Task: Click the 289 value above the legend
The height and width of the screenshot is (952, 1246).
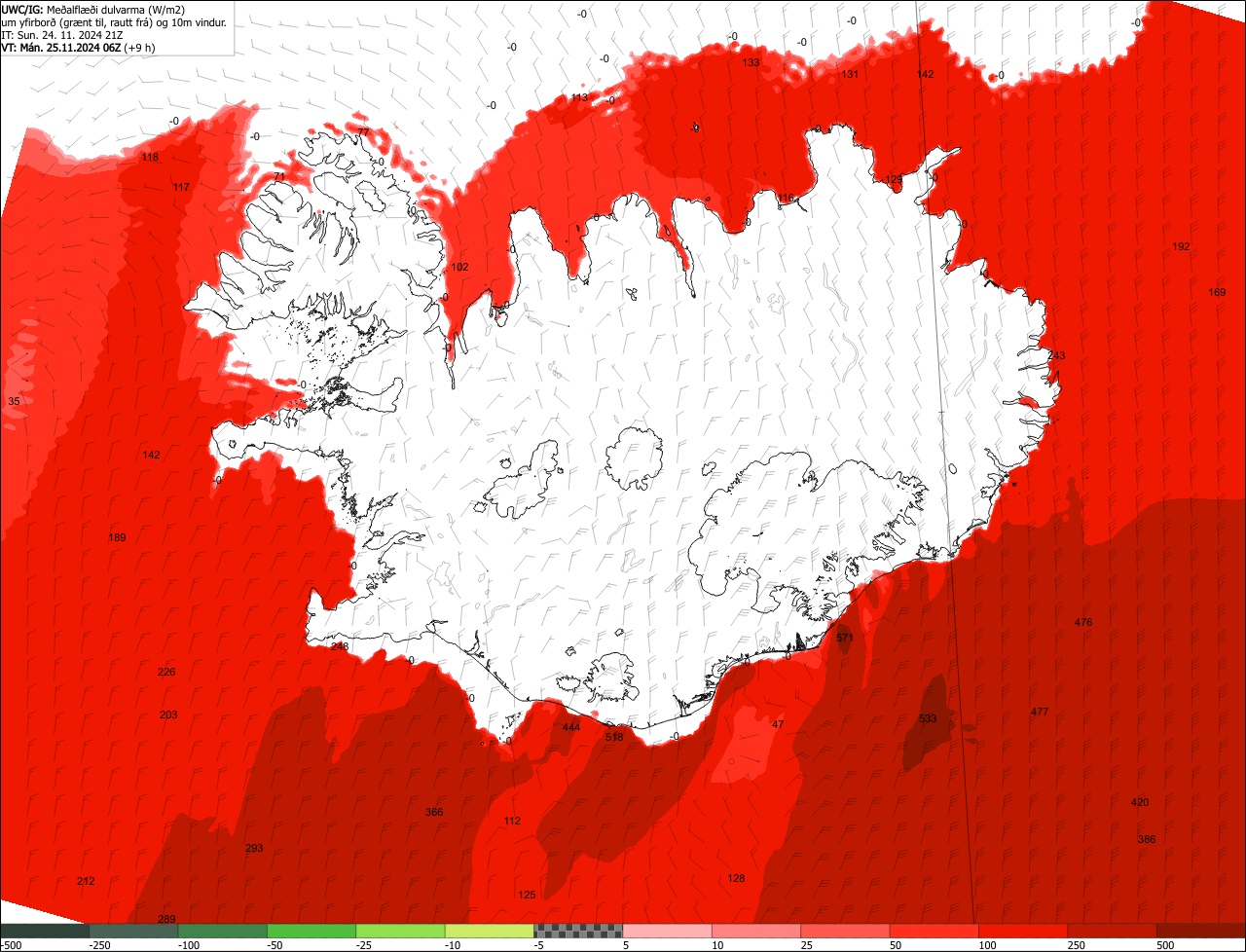Action: click(166, 919)
